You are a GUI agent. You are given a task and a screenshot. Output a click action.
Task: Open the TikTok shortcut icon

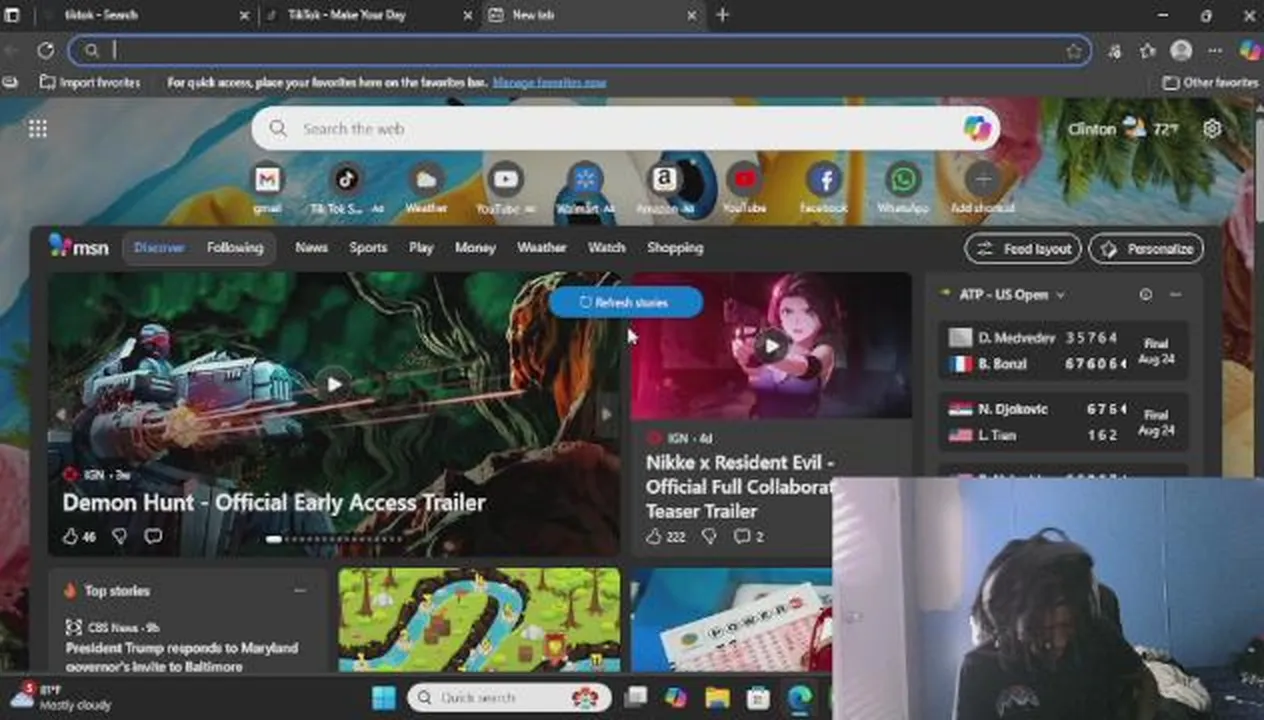pos(346,180)
